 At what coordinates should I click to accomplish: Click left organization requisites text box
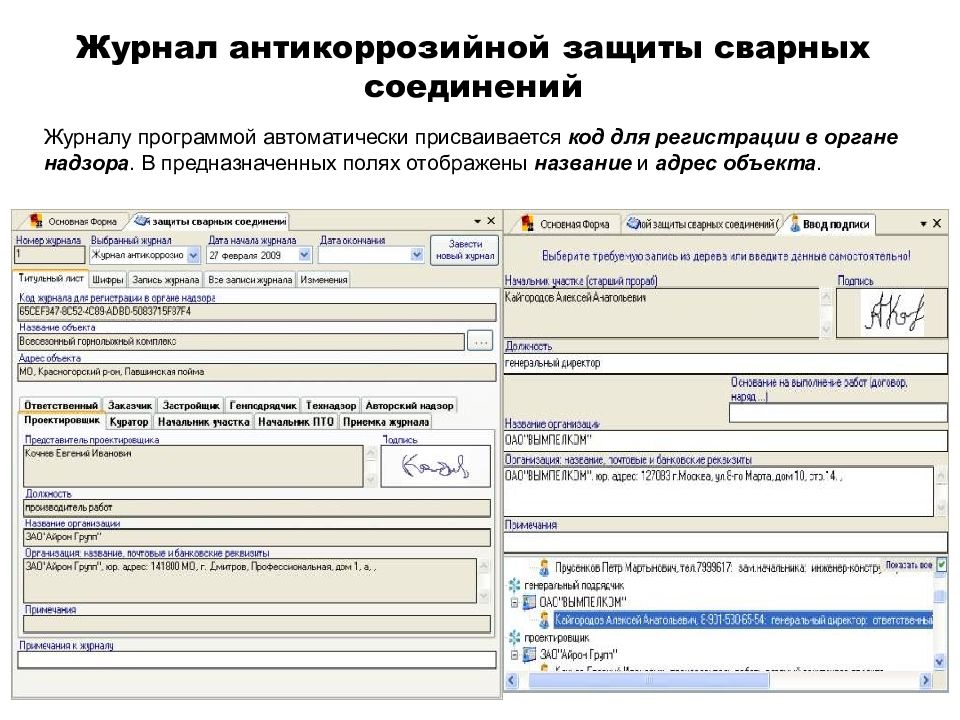pyautogui.click(x=250, y=580)
